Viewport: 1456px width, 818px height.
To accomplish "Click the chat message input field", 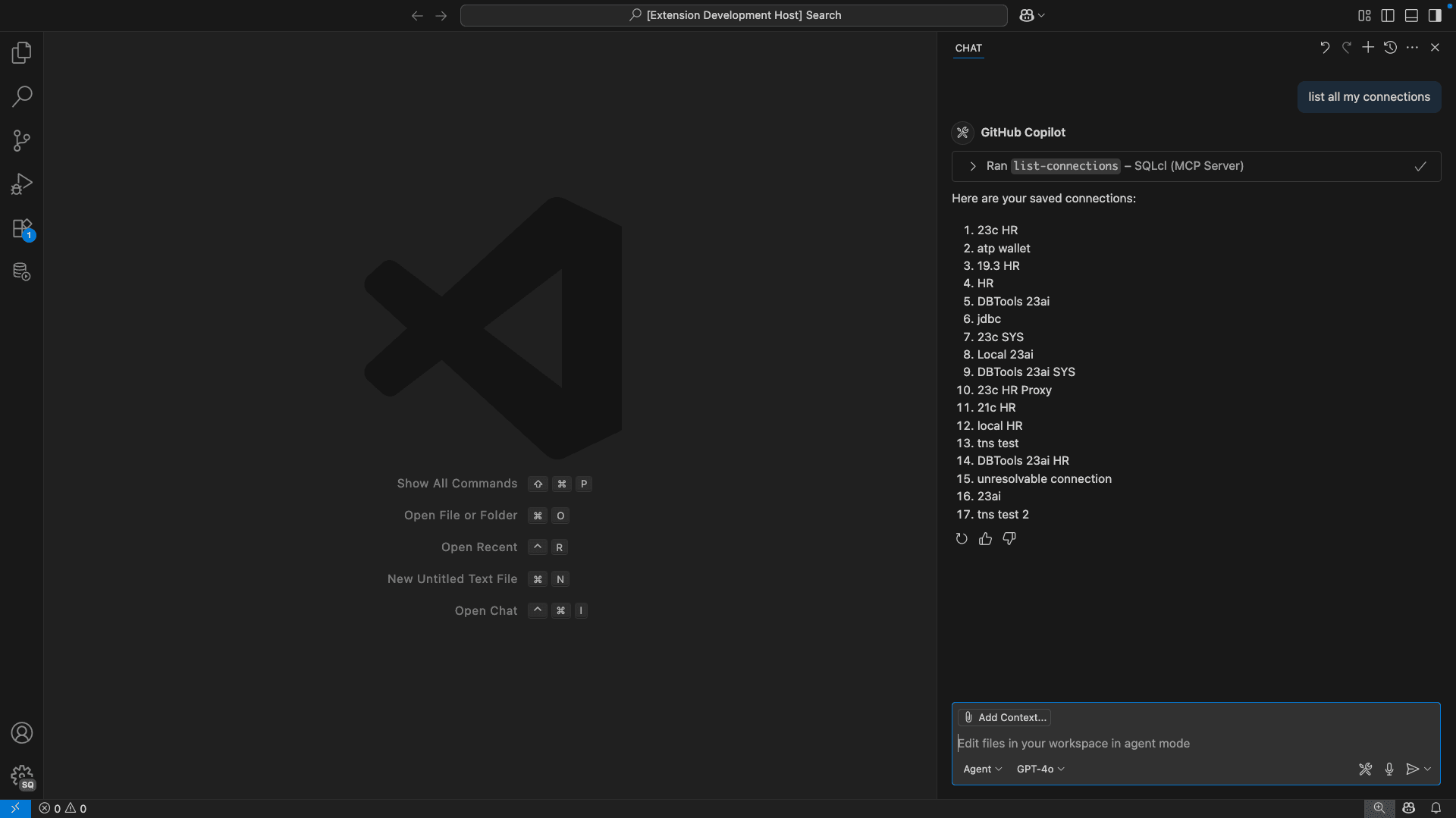I will click(1137, 743).
